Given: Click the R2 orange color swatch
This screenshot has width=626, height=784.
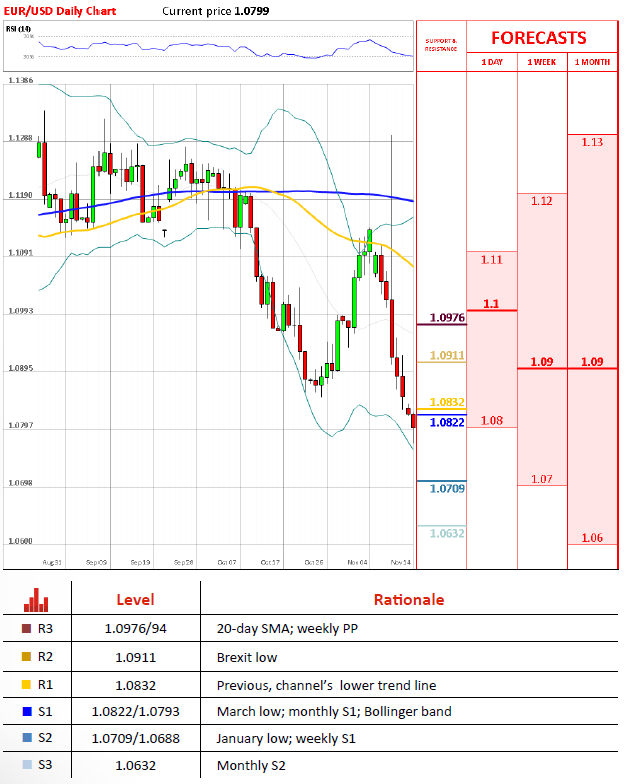Looking at the screenshot, I should 26,656.
